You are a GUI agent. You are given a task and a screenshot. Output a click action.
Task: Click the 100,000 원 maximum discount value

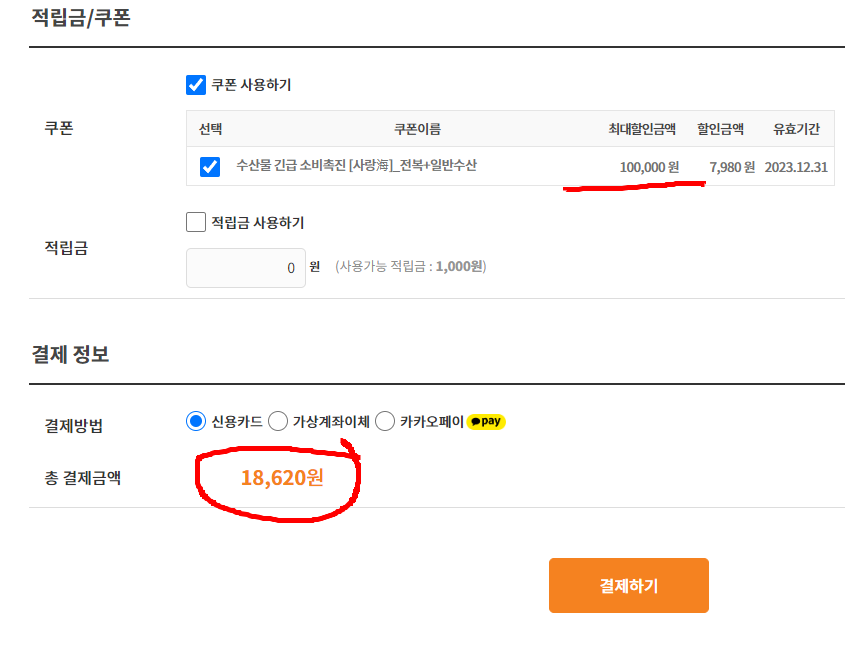tap(649, 167)
